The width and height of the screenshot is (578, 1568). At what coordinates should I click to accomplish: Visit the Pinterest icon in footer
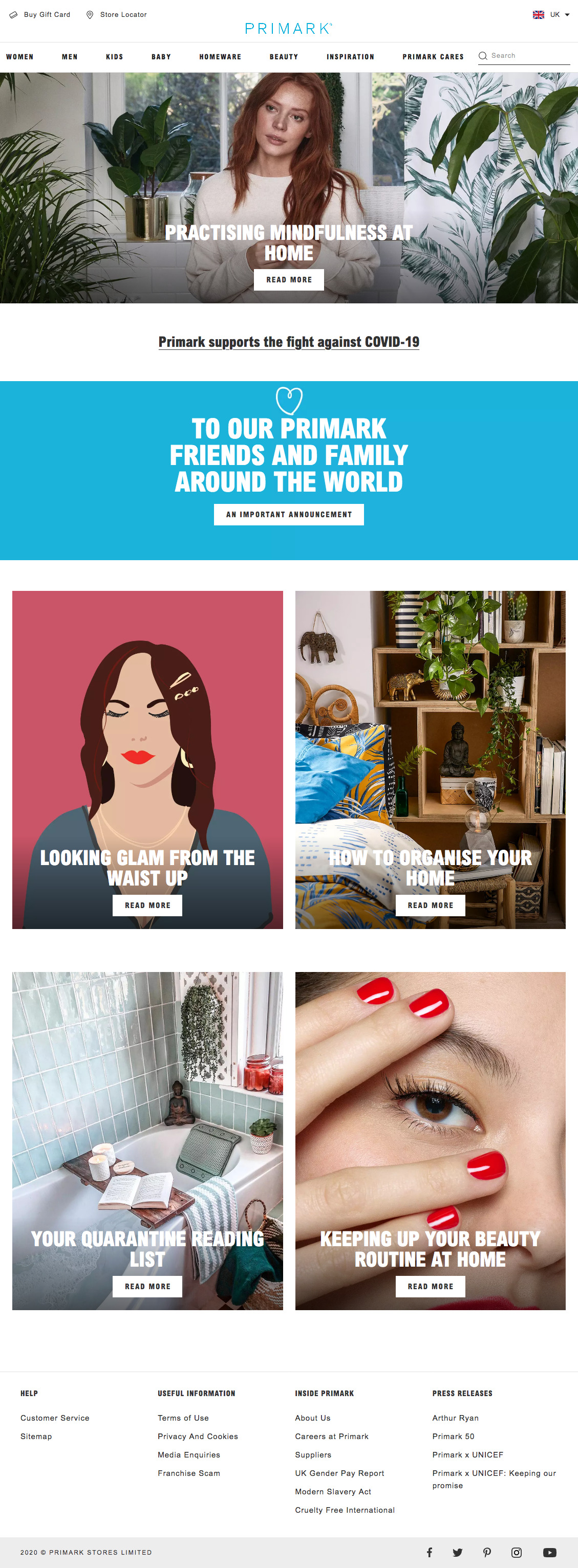[487, 1552]
